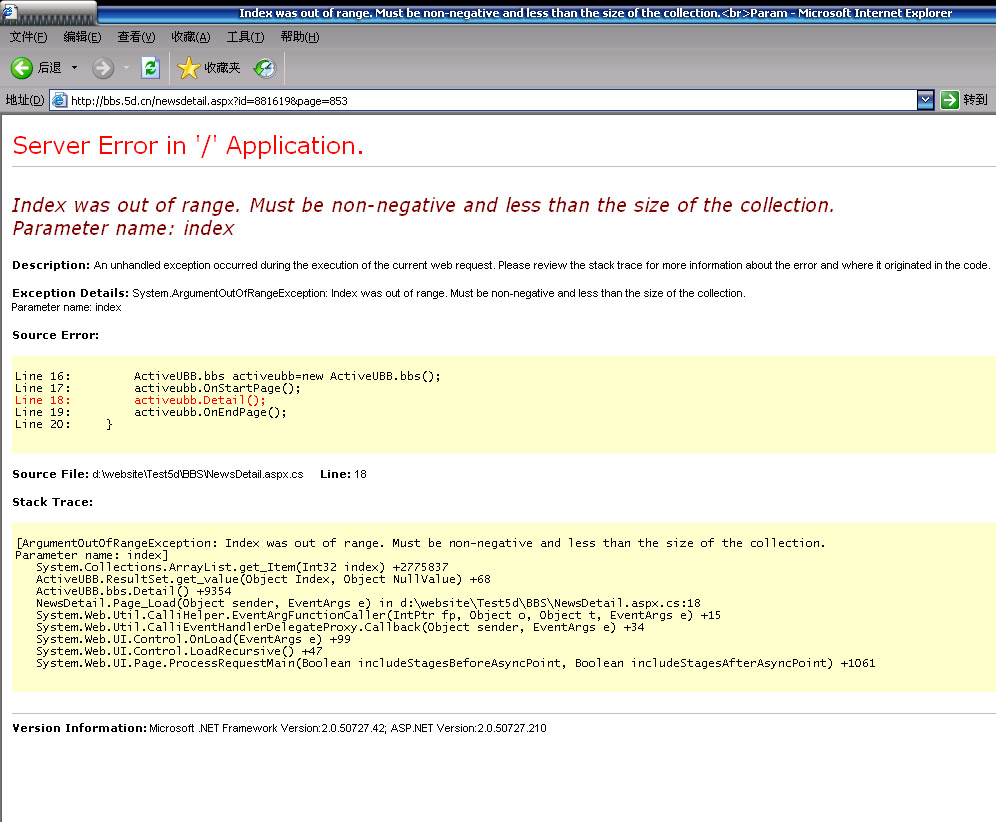Screen dimensions: 996x822
Task: Open the 编辑(E) menu
Action: coord(83,37)
